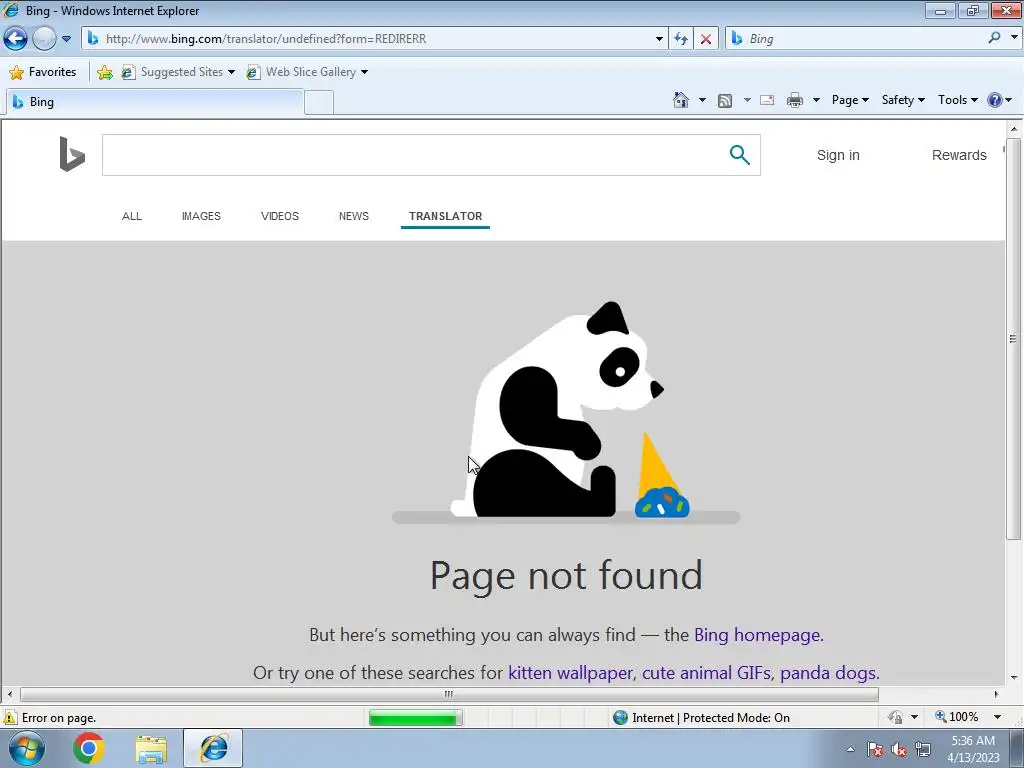Image resolution: width=1024 pixels, height=768 pixels.
Task: Click the teal search magnifier on Bing
Action: [739, 155]
